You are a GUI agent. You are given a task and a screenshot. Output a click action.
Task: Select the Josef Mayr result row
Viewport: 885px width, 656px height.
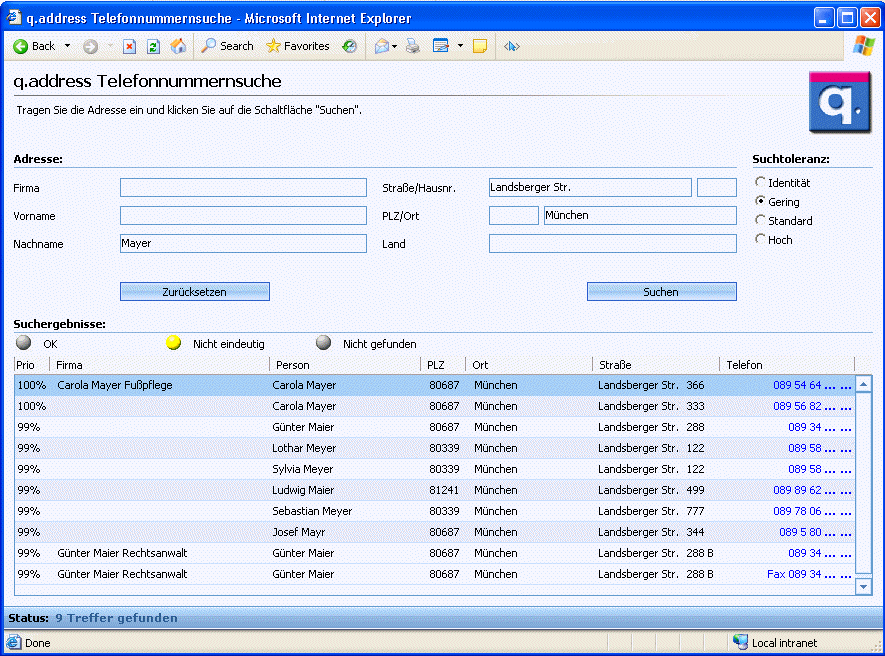pos(435,532)
